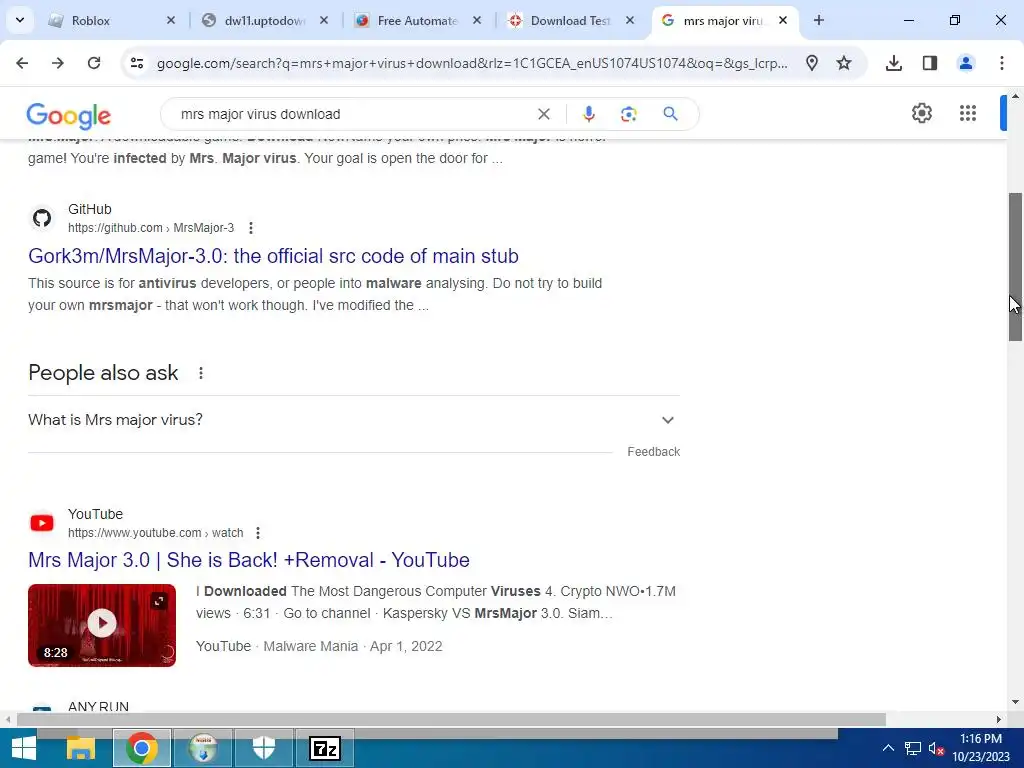Close the Roblox tab
The image size is (1024, 768).
click(x=171, y=20)
